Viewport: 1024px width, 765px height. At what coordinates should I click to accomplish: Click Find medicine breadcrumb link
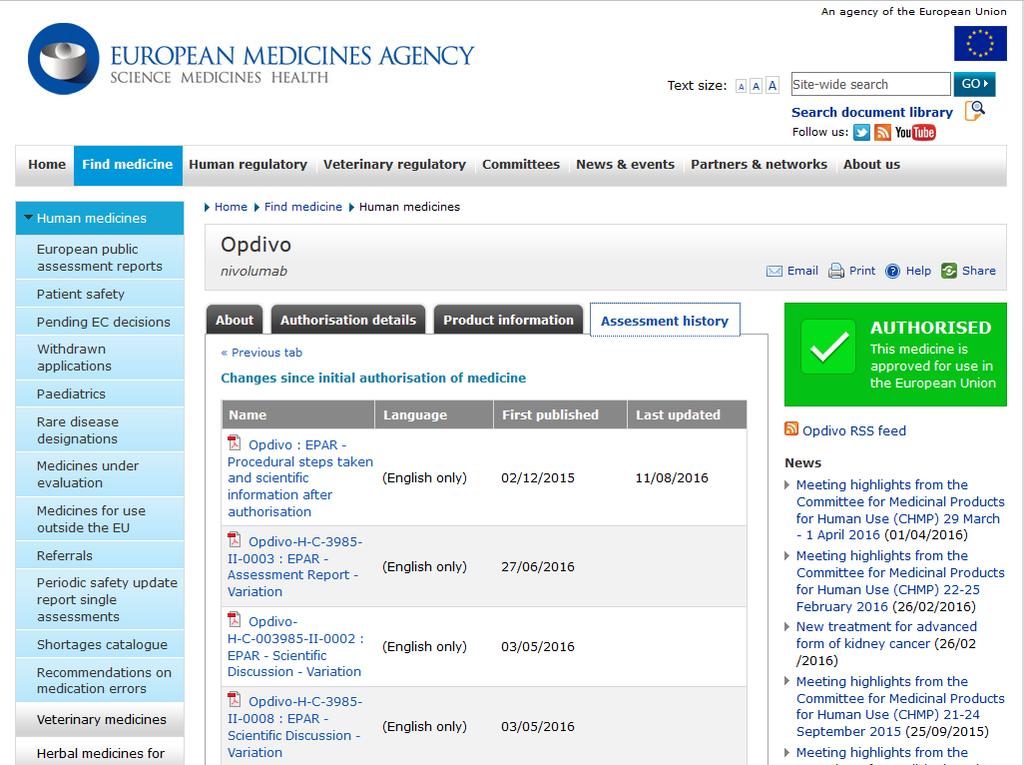(303, 207)
